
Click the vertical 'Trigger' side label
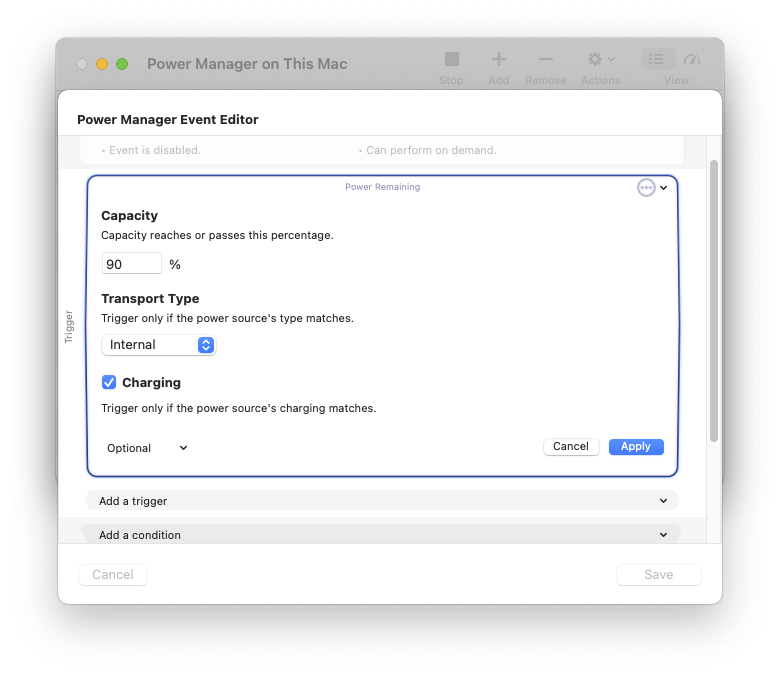click(x=69, y=327)
